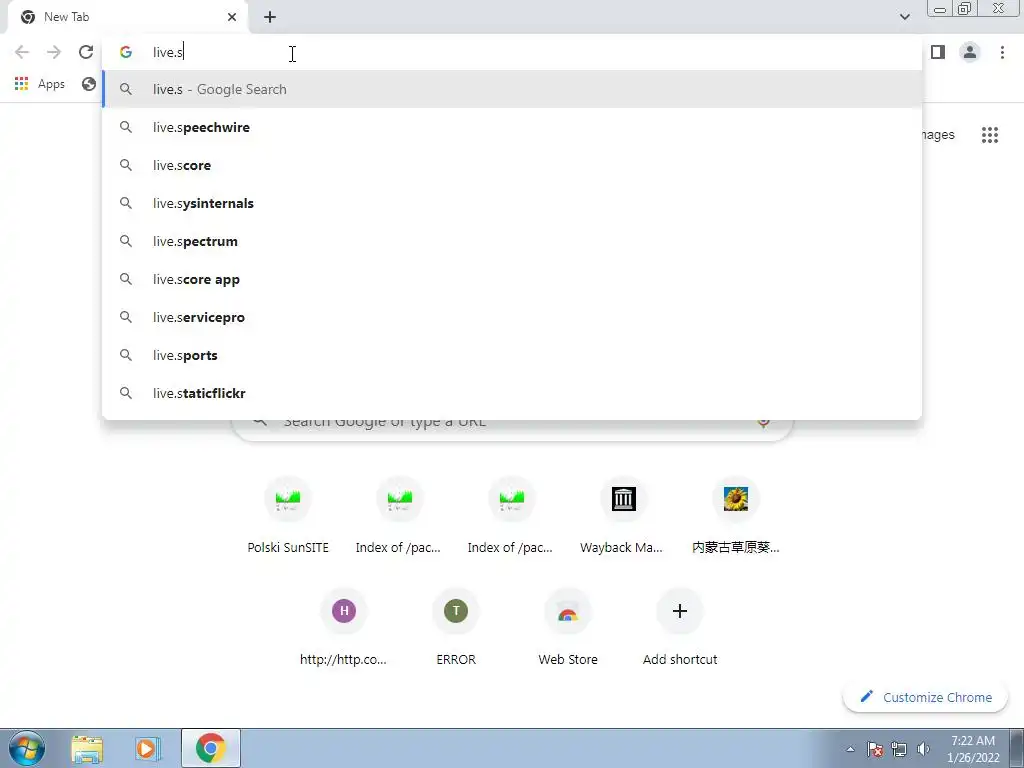
Task: Click the browser Reload button
Action: point(86,52)
